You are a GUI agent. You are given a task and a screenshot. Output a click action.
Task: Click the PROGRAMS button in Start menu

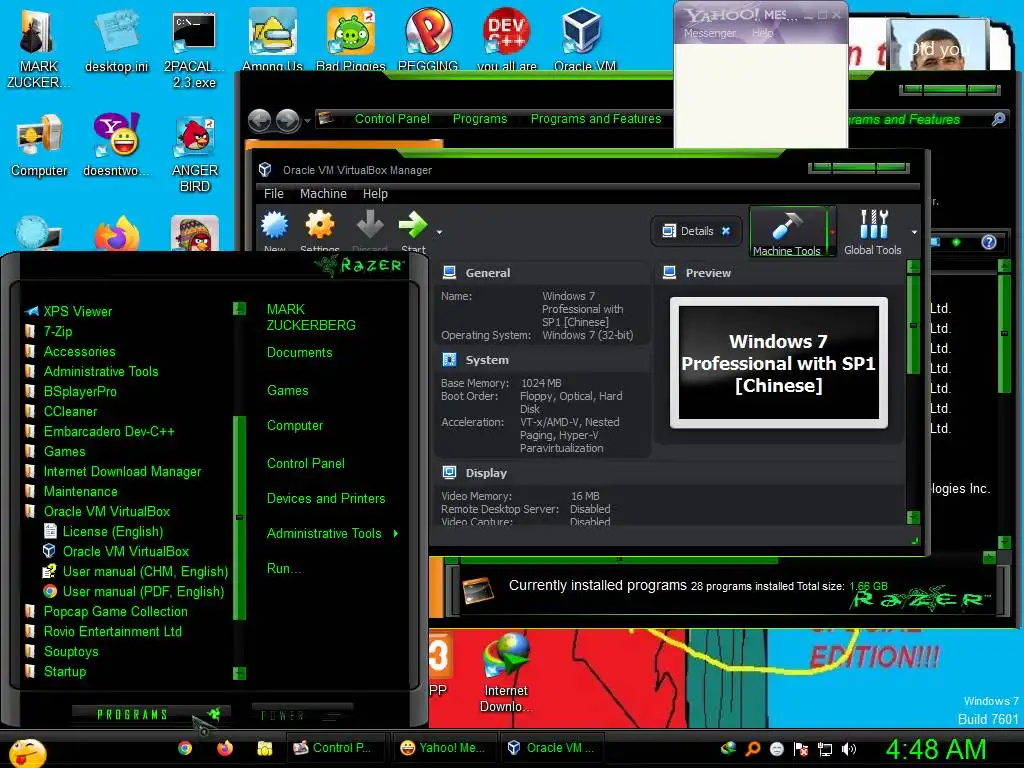click(x=150, y=714)
